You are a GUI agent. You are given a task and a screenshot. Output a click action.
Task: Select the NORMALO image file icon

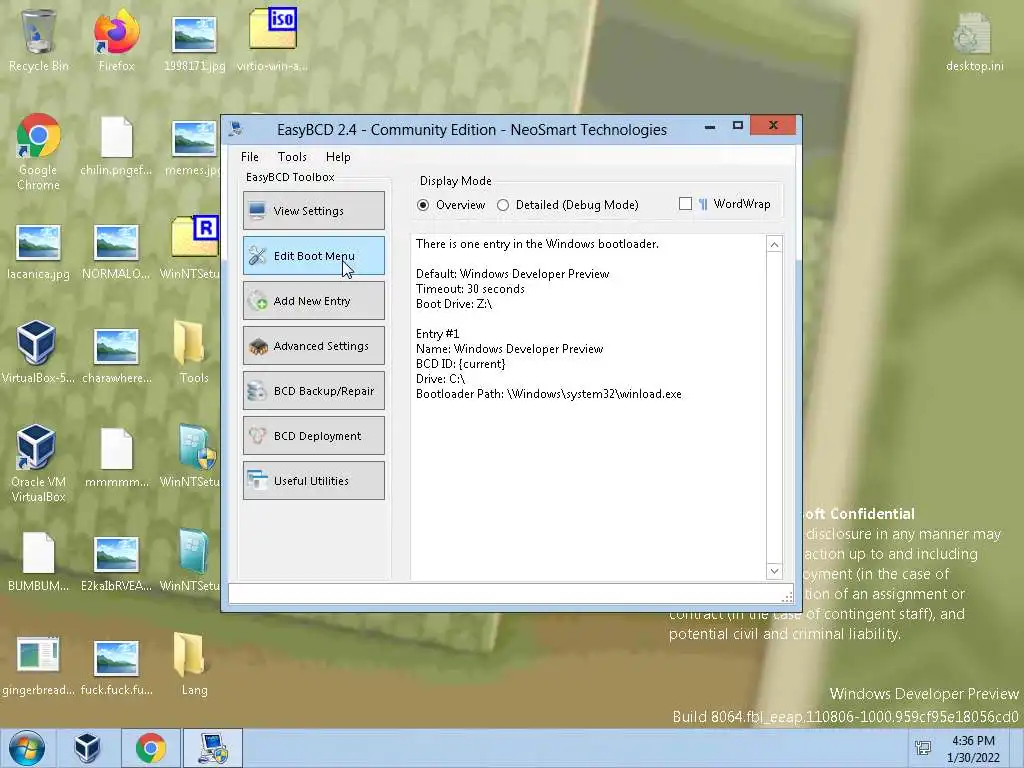click(x=116, y=251)
